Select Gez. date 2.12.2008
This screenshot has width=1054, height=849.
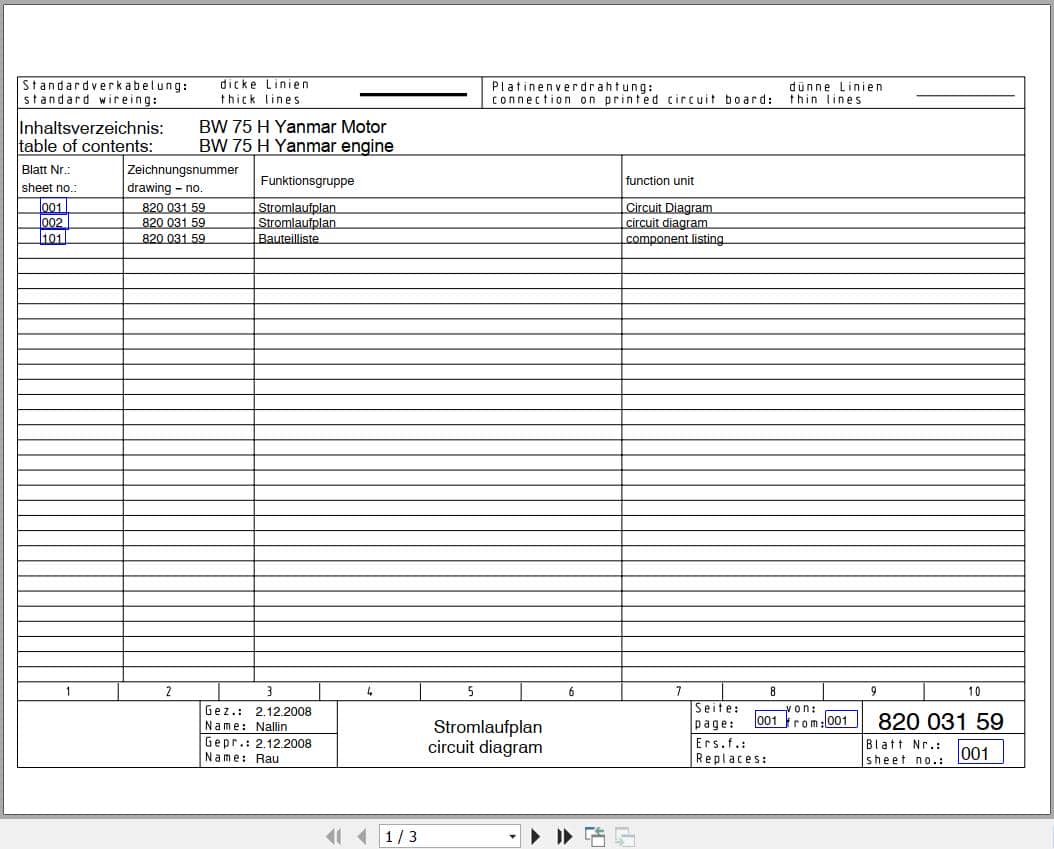(283, 711)
